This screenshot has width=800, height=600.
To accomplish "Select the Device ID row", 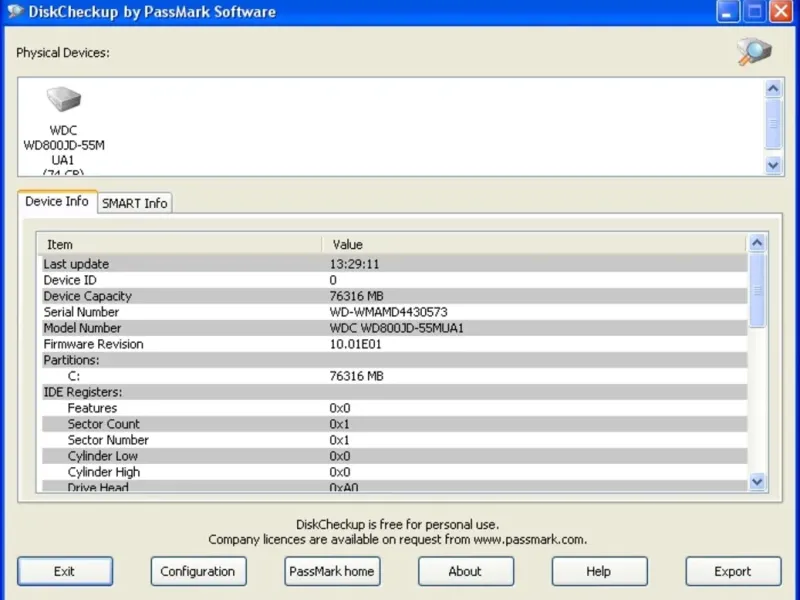I will tap(394, 280).
